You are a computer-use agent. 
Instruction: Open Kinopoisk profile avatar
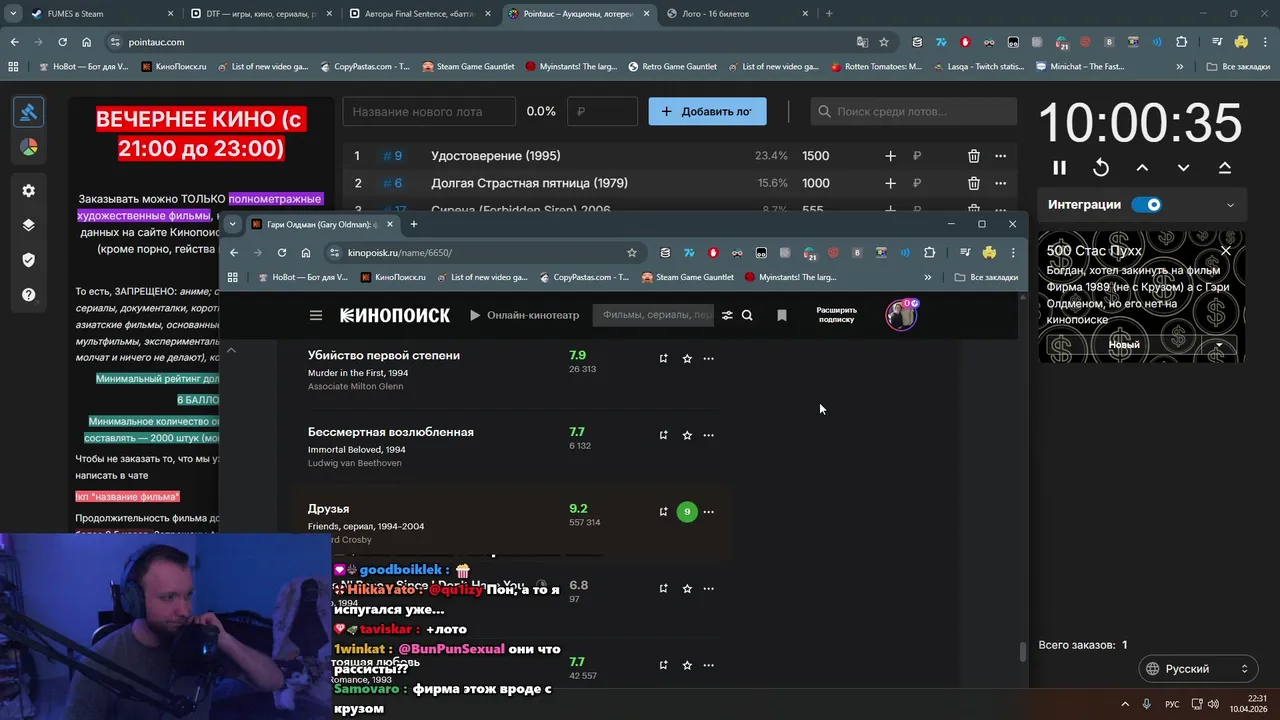tap(901, 315)
